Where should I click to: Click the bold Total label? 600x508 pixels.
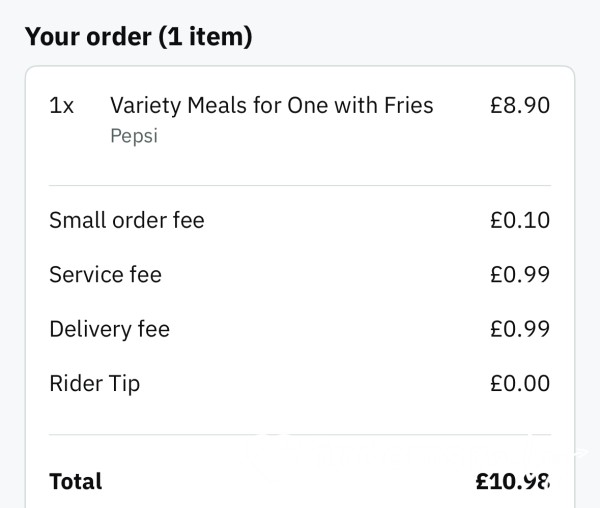(x=76, y=481)
